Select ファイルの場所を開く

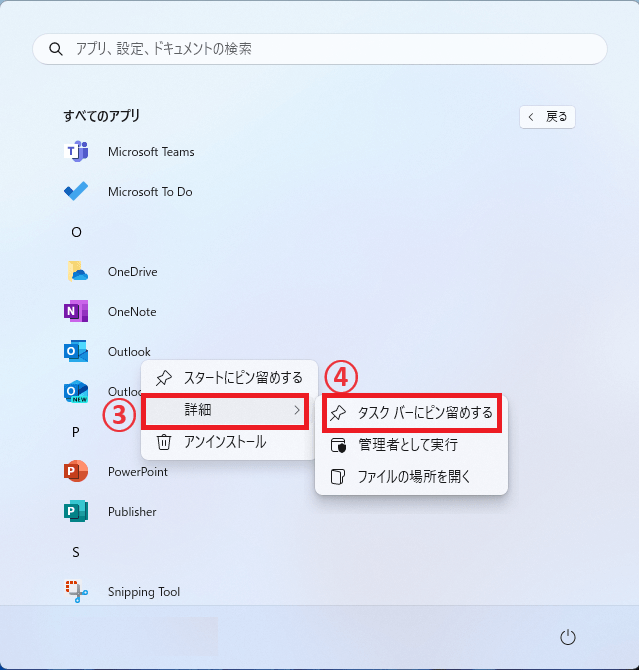pos(412,476)
